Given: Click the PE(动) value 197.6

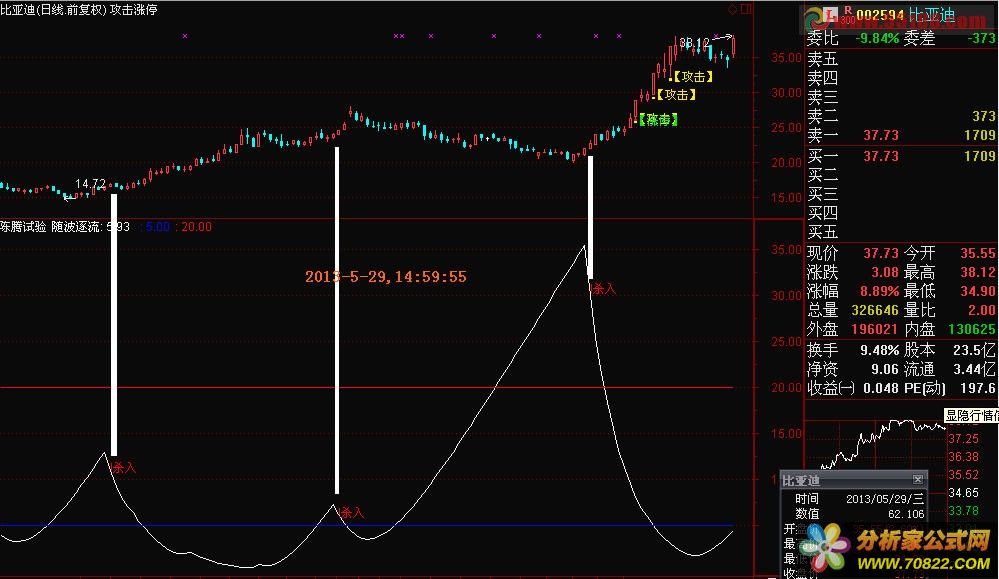Looking at the screenshot, I should (x=977, y=388).
